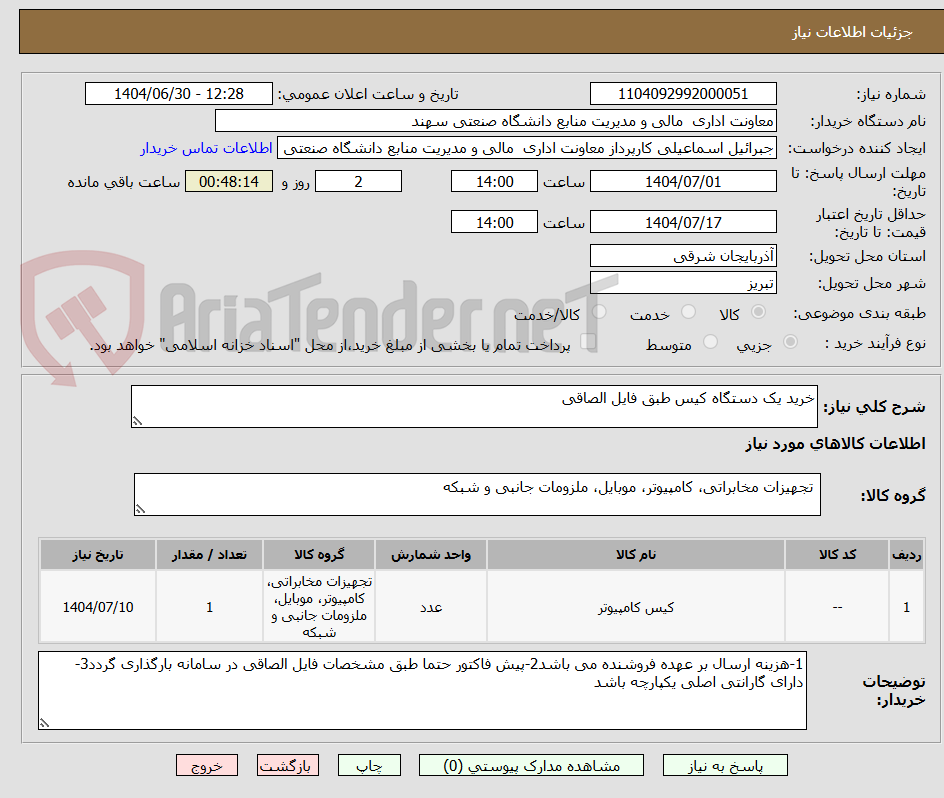Screen dimensions: 944x798
Task: Select the خدمت radio button
Action: [x=688, y=312]
